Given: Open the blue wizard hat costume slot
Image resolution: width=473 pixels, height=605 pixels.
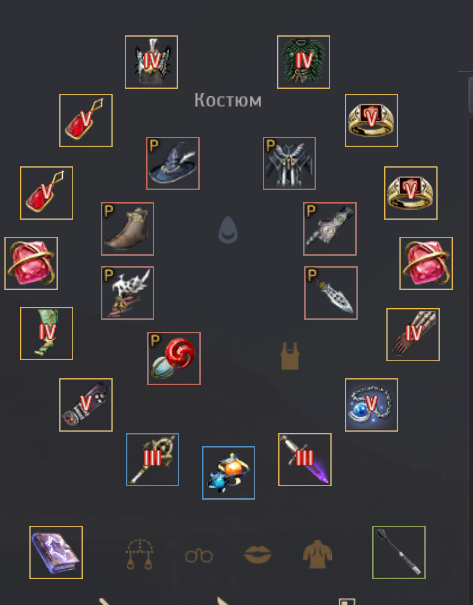Looking at the screenshot, I should click(173, 164).
